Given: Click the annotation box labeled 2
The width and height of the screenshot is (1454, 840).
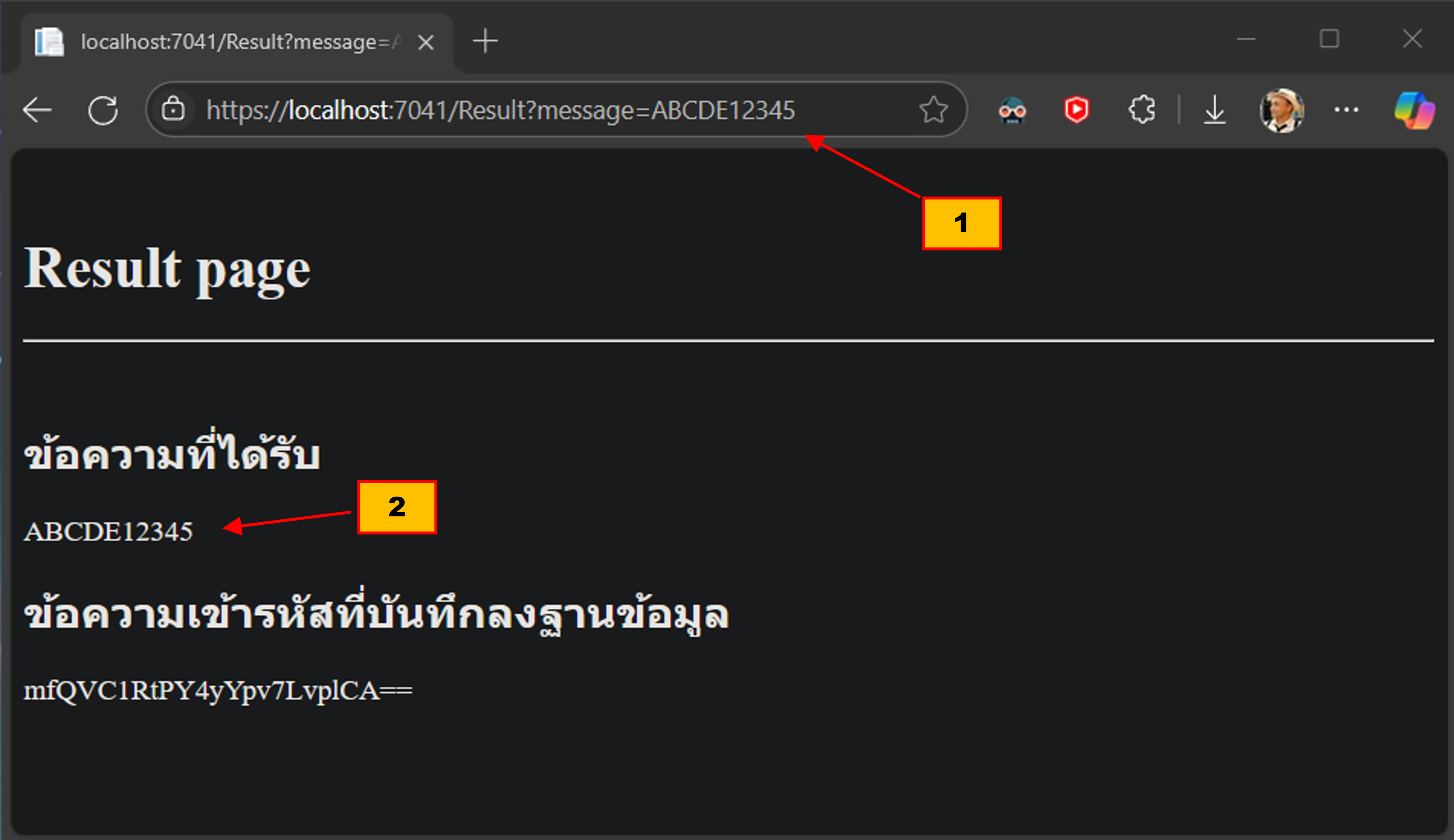Looking at the screenshot, I should point(397,508).
